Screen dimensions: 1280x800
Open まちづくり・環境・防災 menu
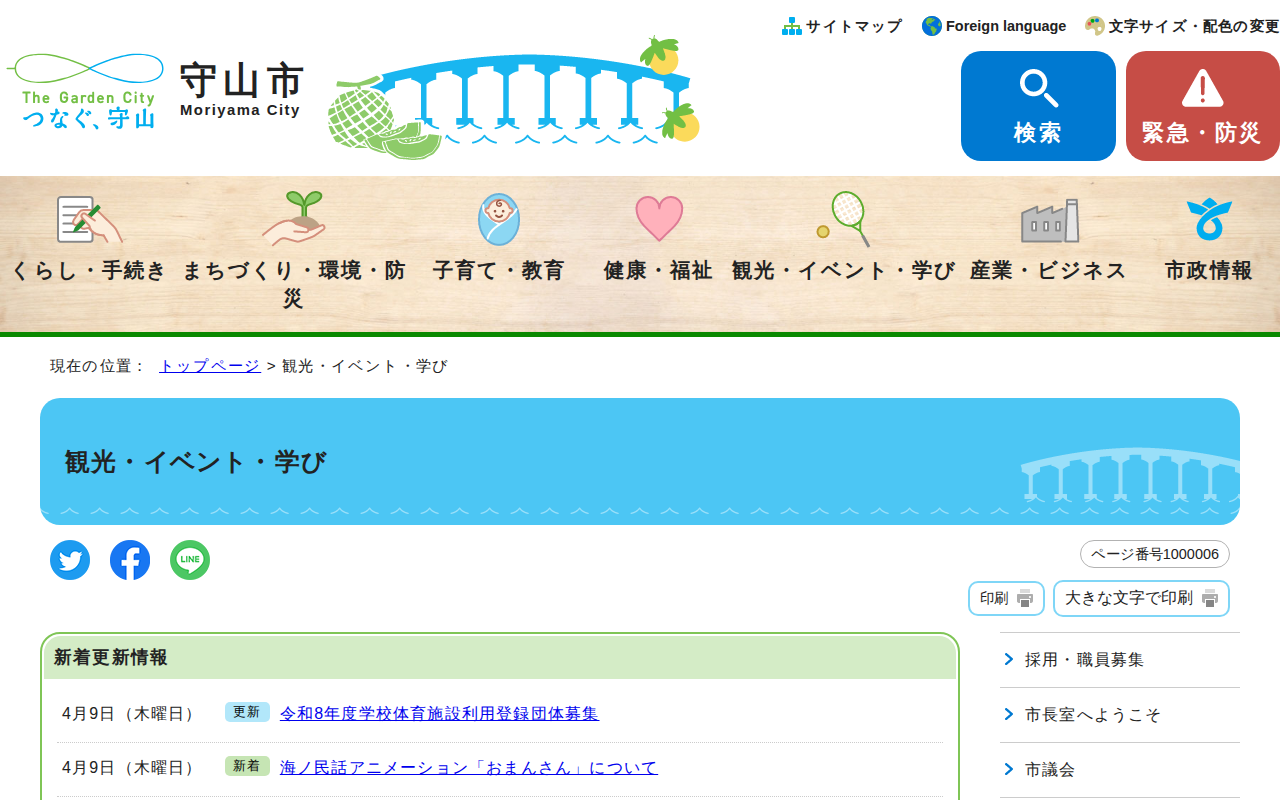point(294,284)
